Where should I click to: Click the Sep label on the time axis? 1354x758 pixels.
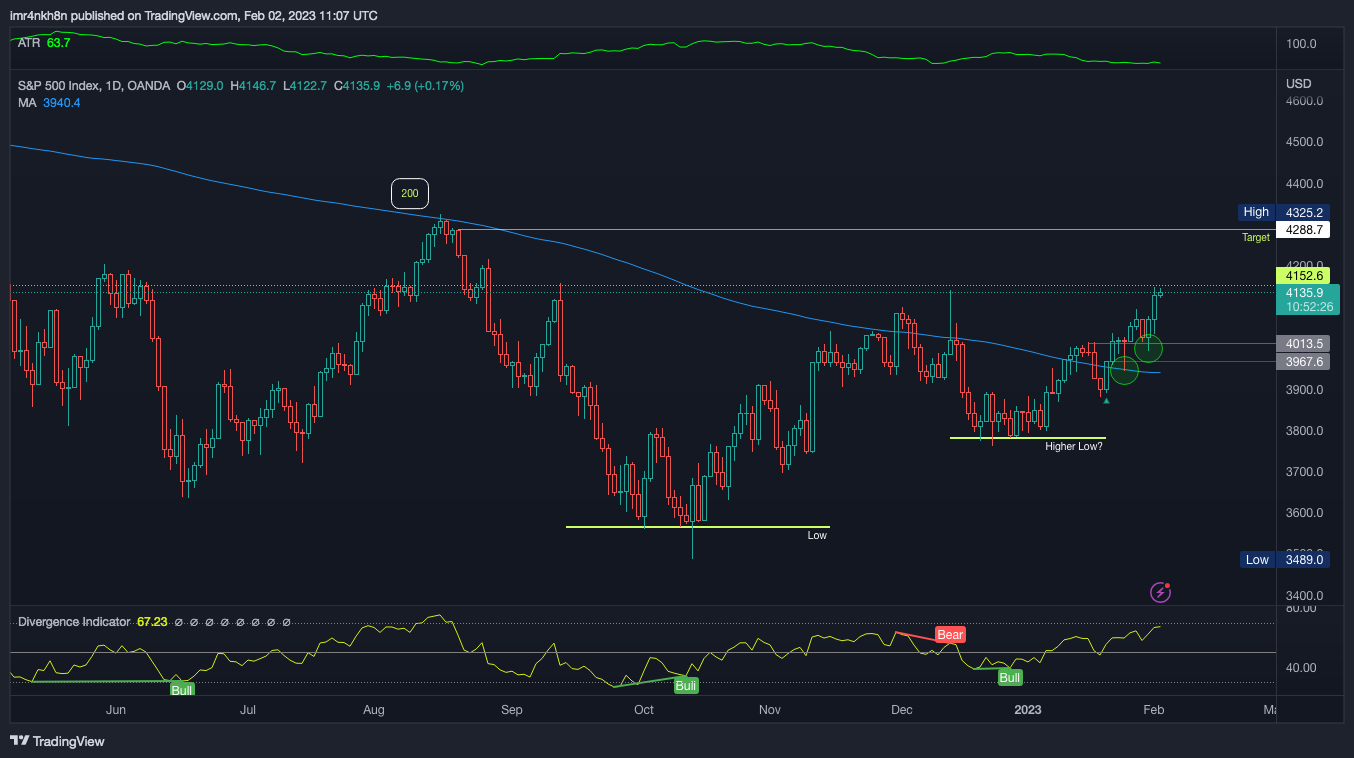click(x=512, y=710)
